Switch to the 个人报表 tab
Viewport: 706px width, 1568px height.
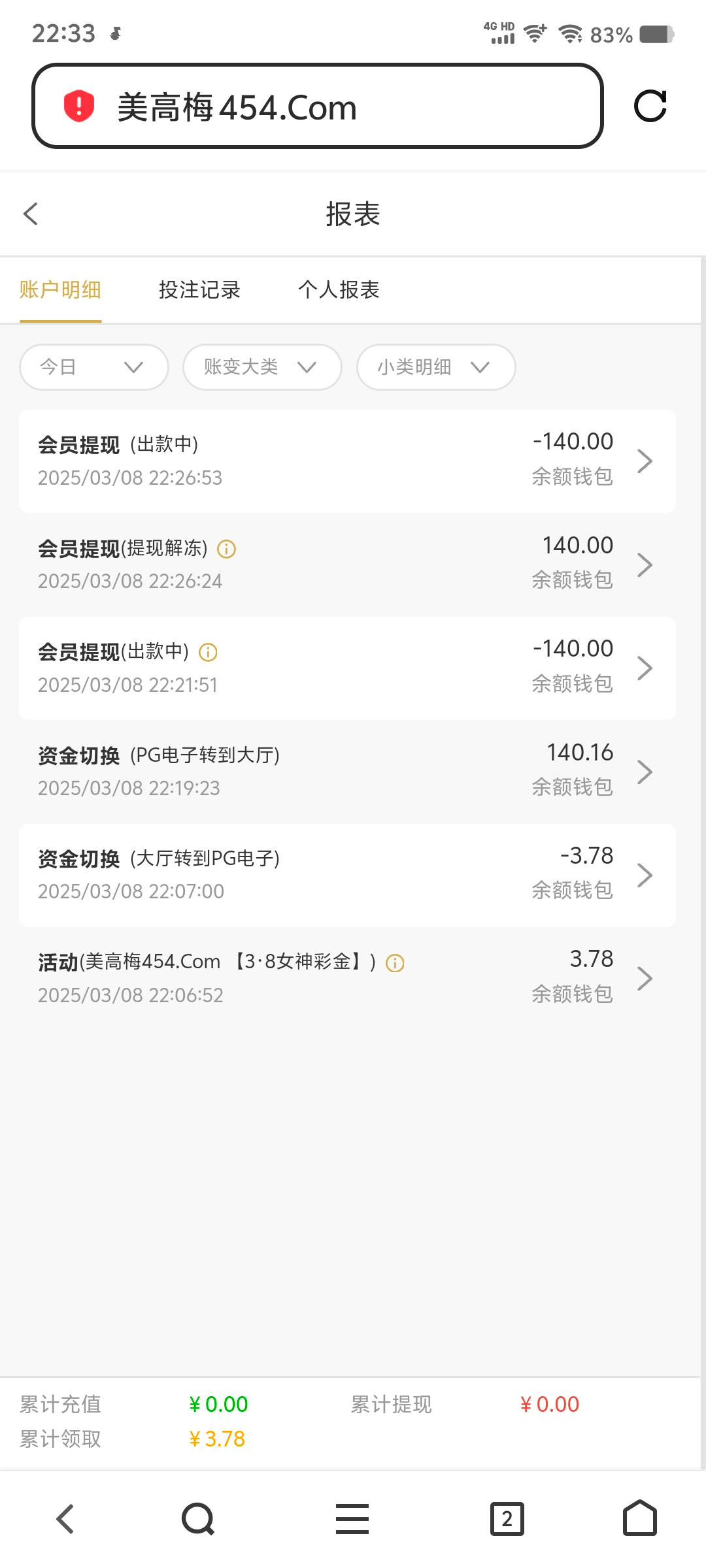339,289
